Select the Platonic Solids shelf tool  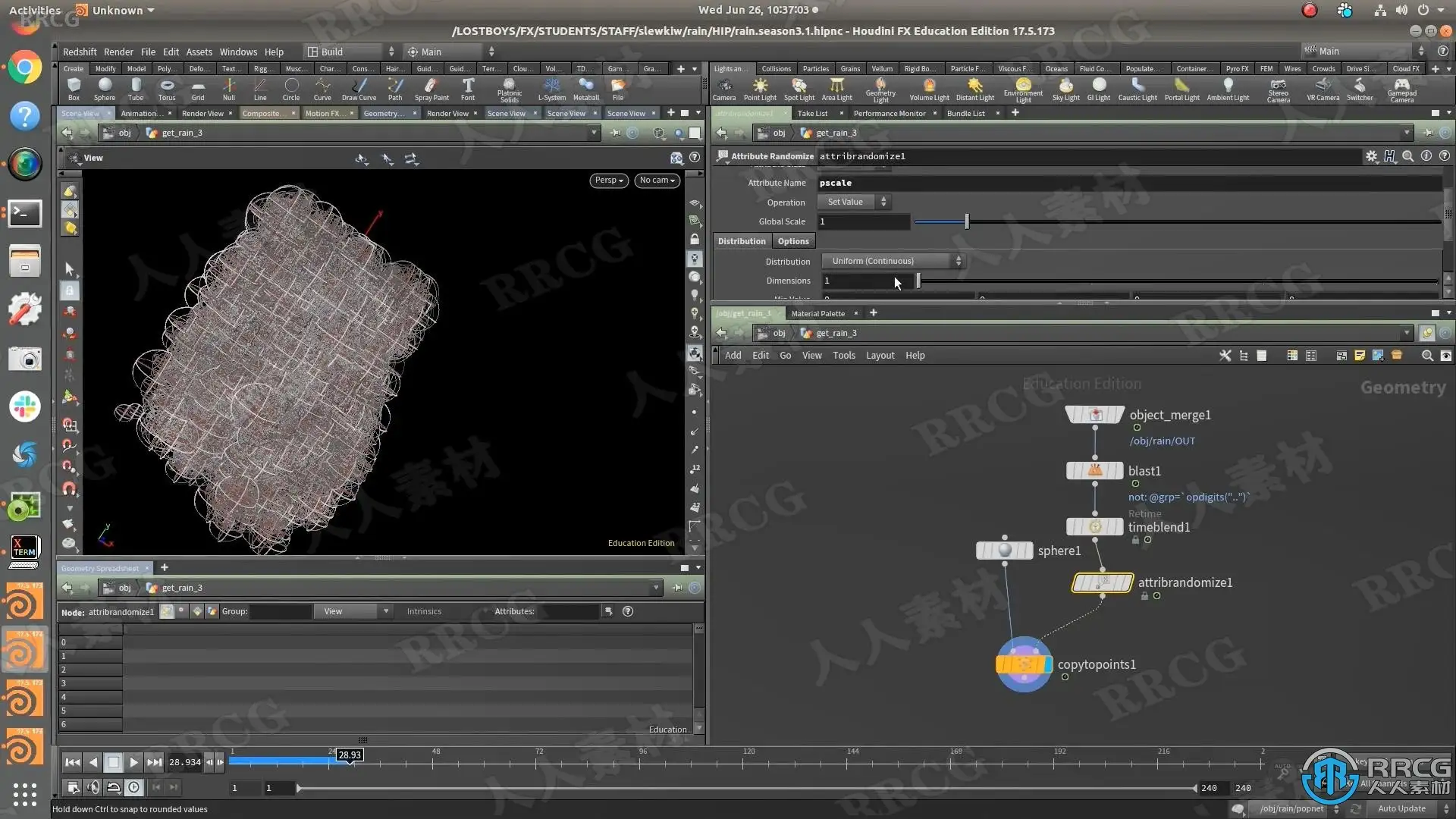coord(510,90)
